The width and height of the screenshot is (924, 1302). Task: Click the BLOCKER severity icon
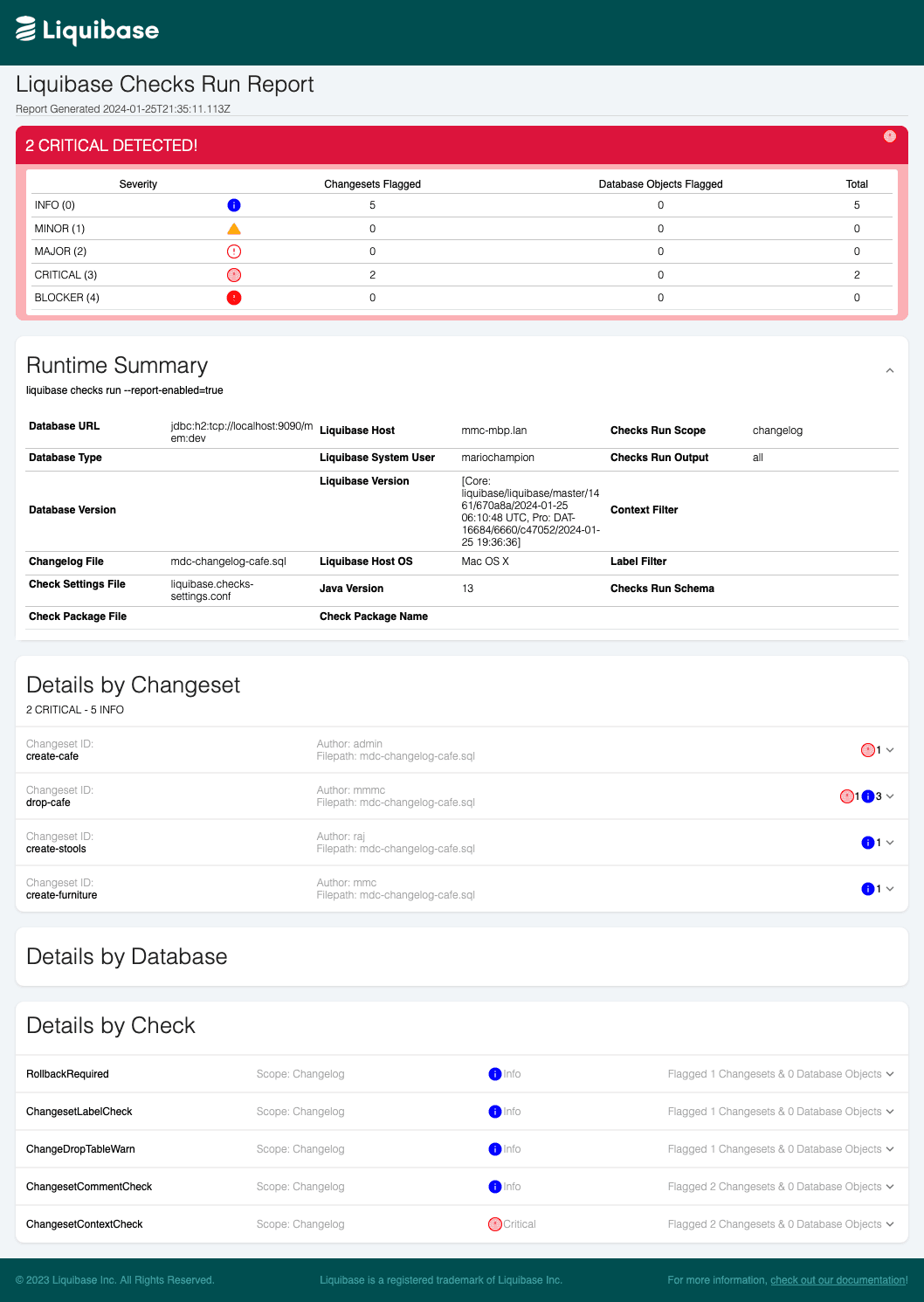coord(232,297)
